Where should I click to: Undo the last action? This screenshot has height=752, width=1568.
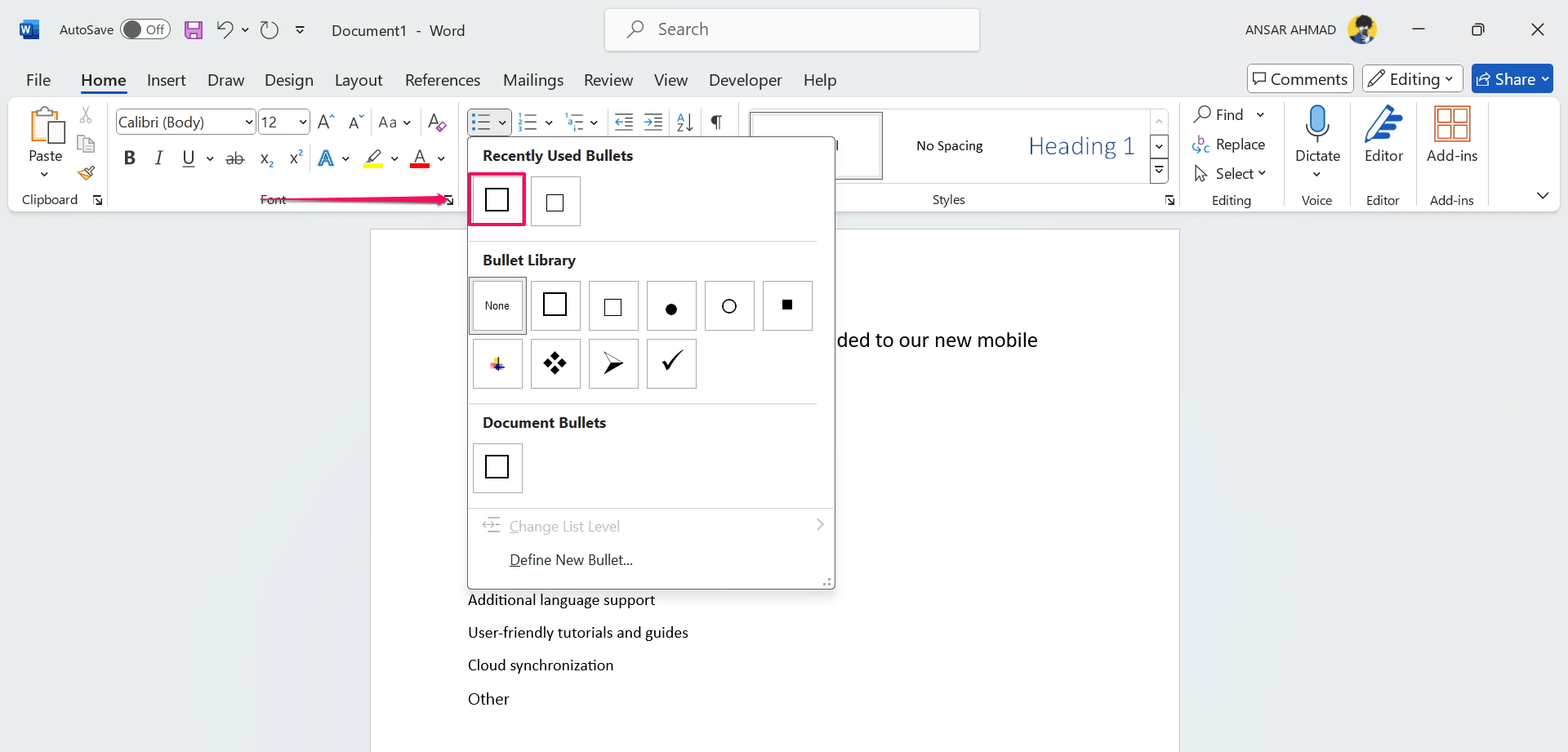pyautogui.click(x=225, y=30)
